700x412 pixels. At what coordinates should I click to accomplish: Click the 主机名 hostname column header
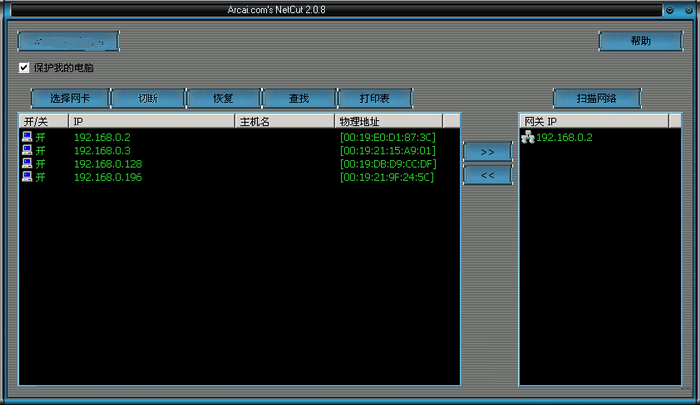click(284, 121)
